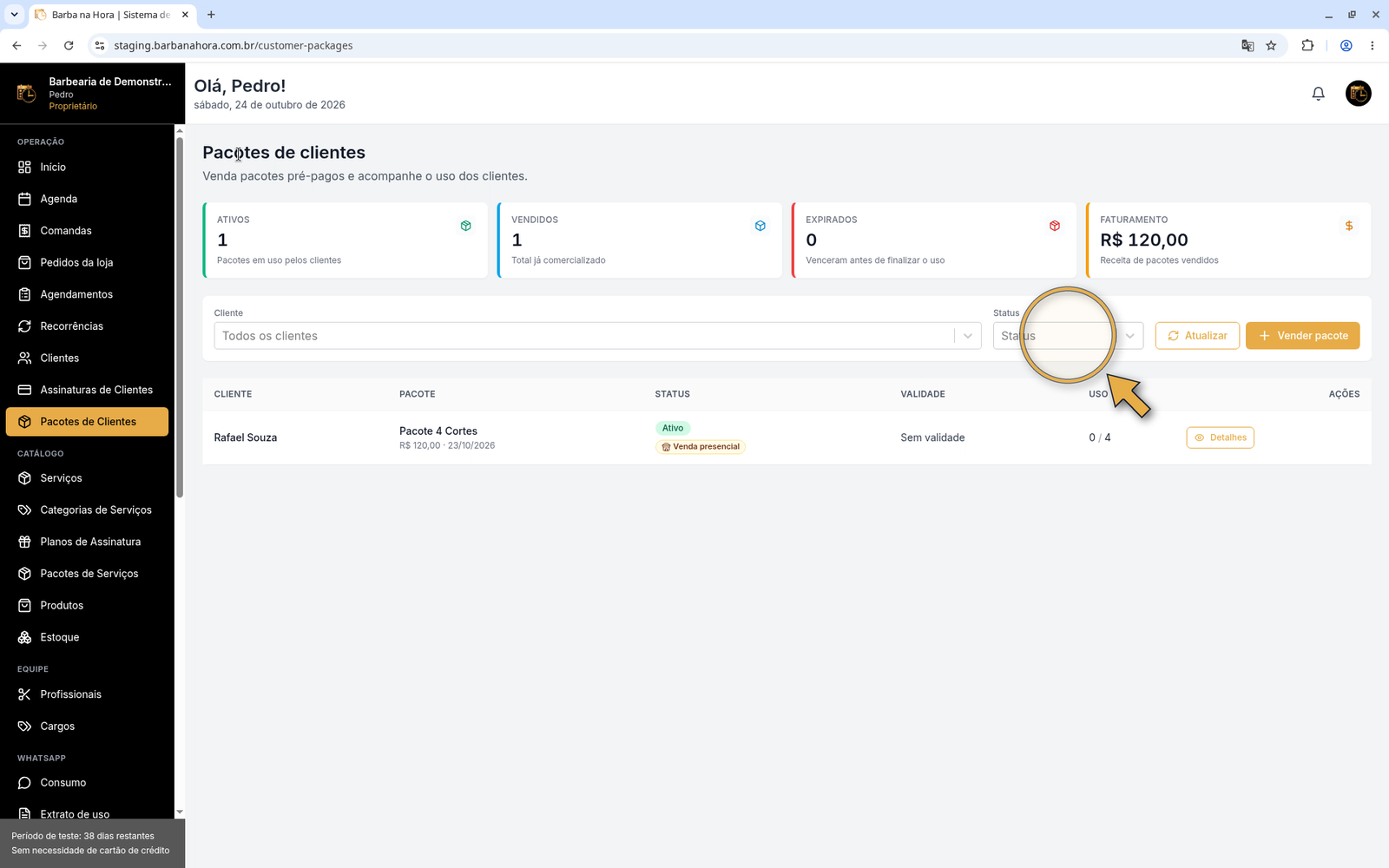The image size is (1389, 868).
Task: Click the Faturamento dollar icon
Action: 1348,226
